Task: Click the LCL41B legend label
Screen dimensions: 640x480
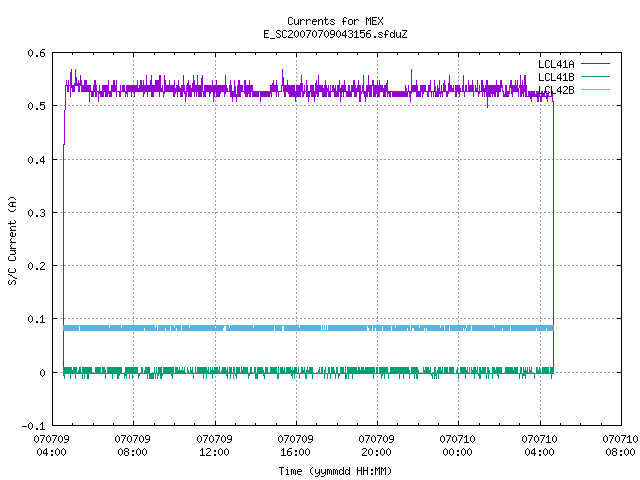Action: [556, 77]
